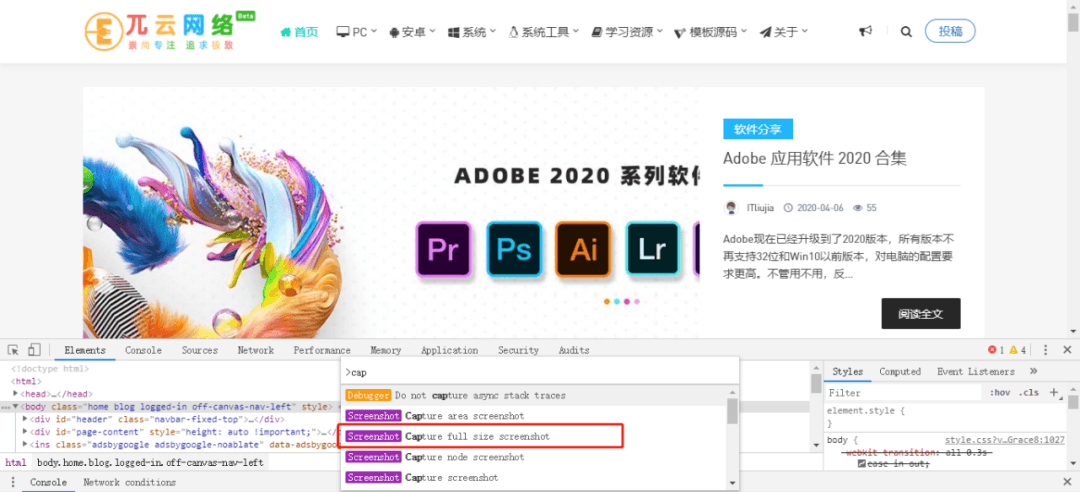Screen dimensions: 1080x492
Task: Activate the inspect element cursor icon
Action: click(13, 350)
